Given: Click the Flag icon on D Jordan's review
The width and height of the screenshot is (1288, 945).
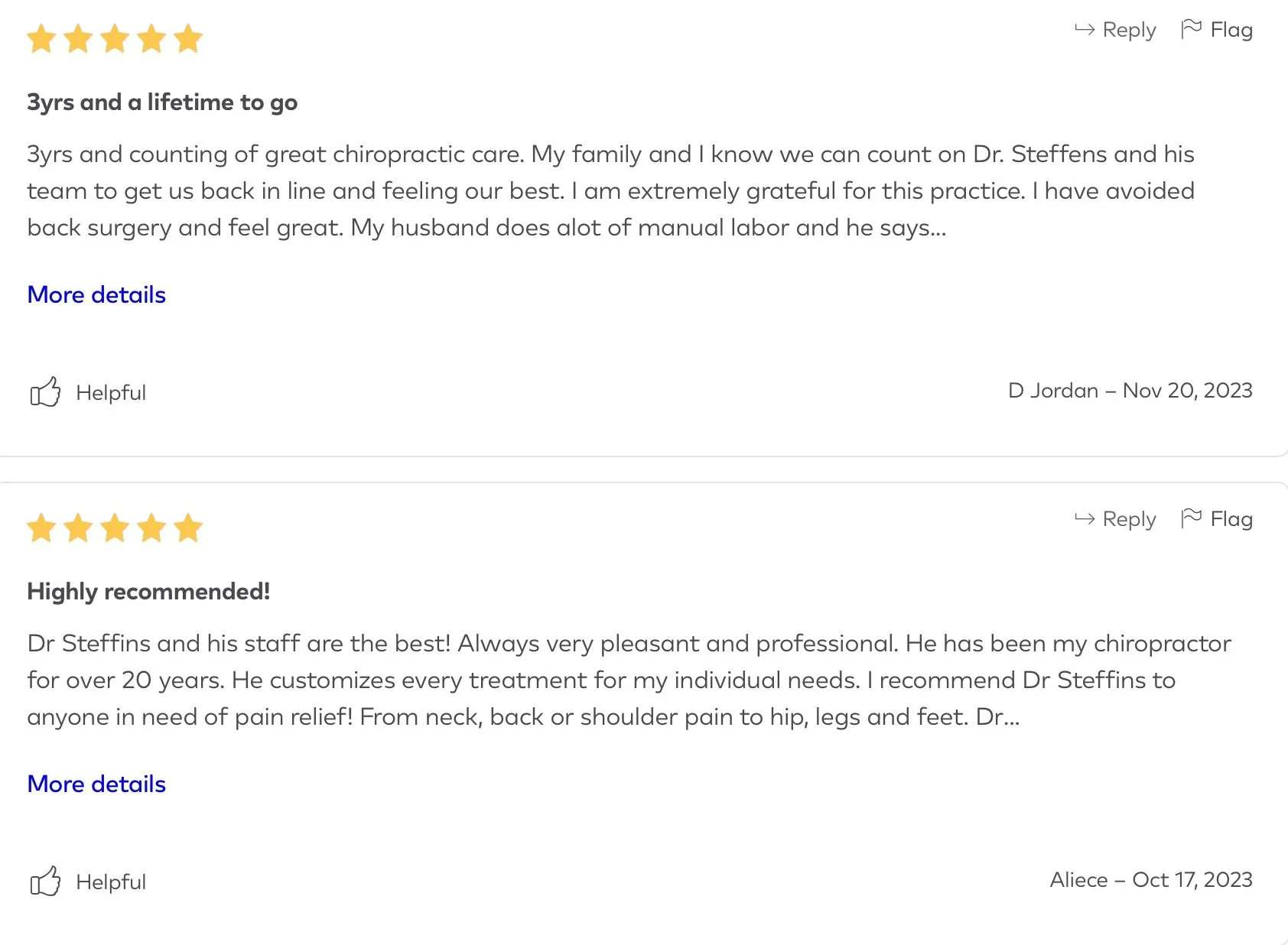Looking at the screenshot, I should (x=1191, y=29).
